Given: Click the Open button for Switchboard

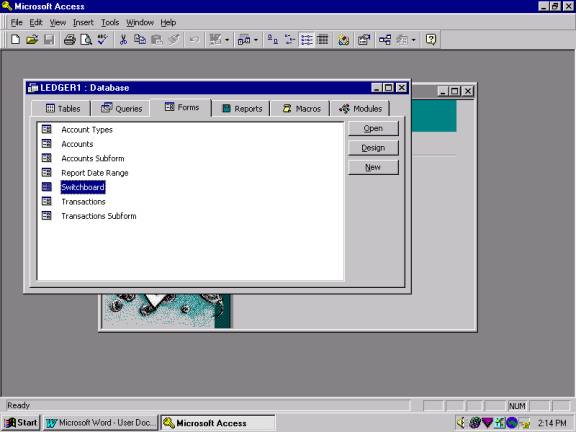Looking at the screenshot, I should (x=373, y=129).
